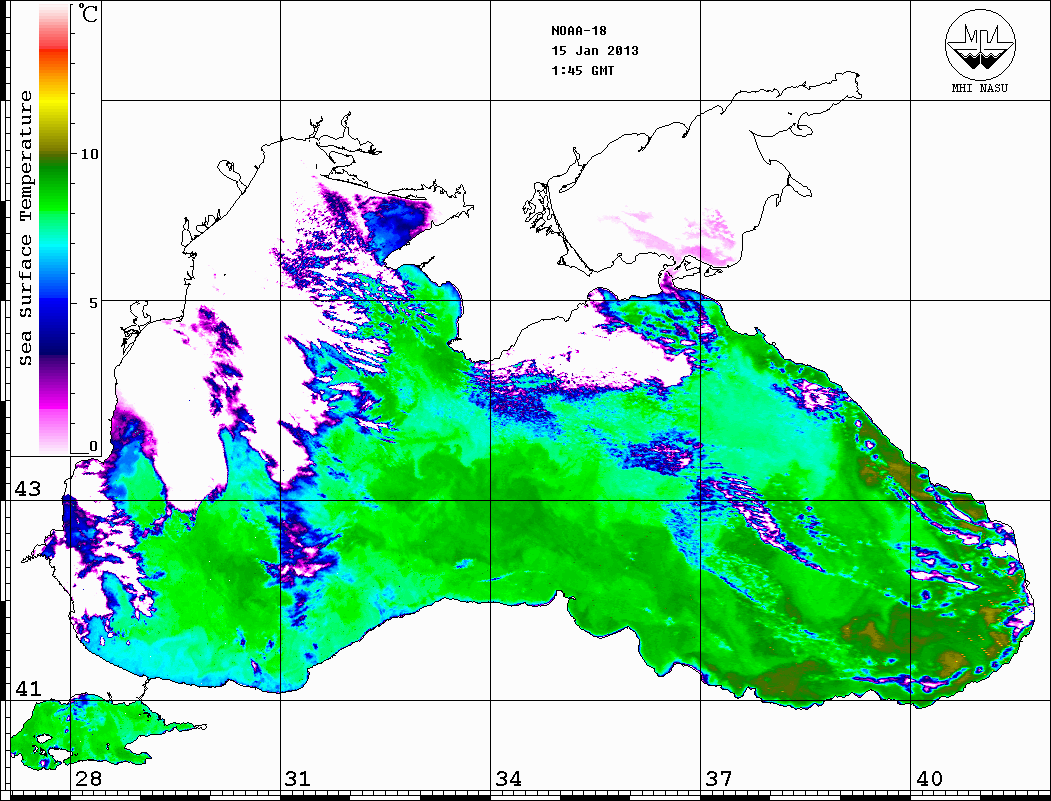Click latitude label '43'
Viewport: 1051px width, 801px height.
(28, 489)
